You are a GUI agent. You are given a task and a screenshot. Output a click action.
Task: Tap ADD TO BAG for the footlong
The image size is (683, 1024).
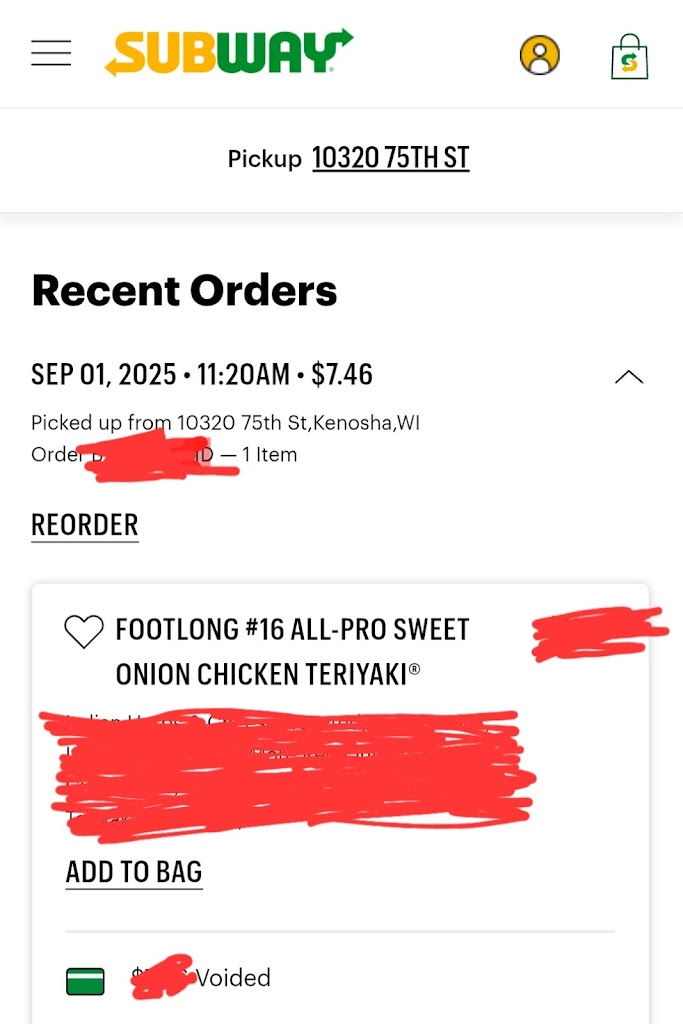134,872
